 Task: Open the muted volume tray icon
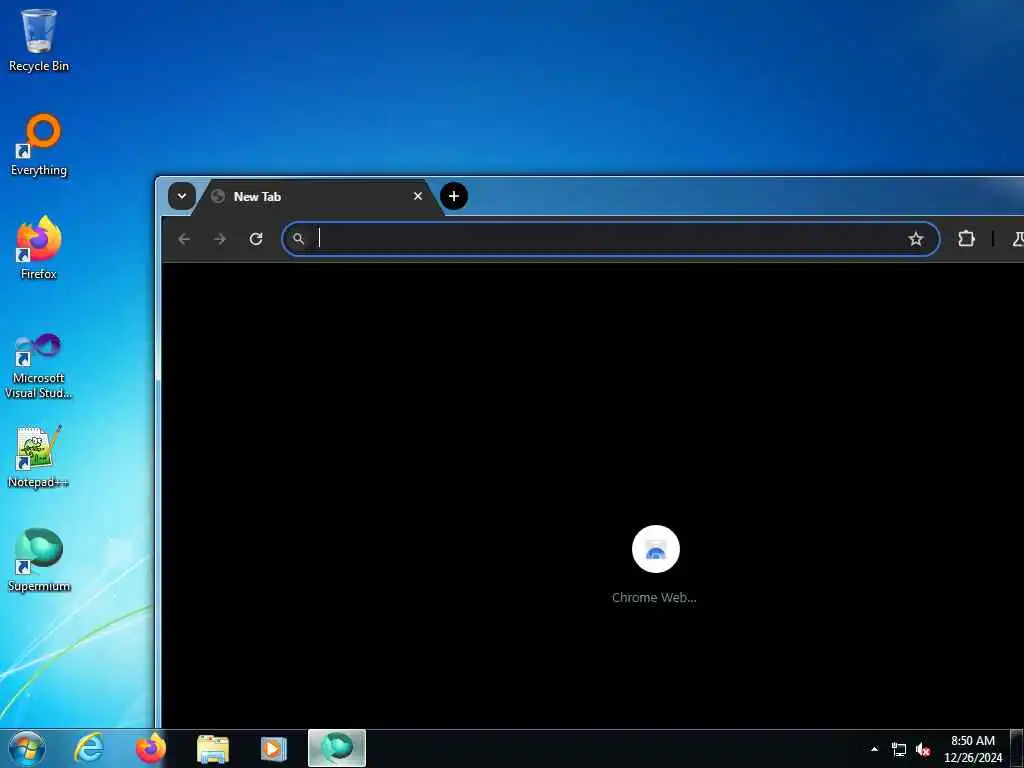click(923, 750)
